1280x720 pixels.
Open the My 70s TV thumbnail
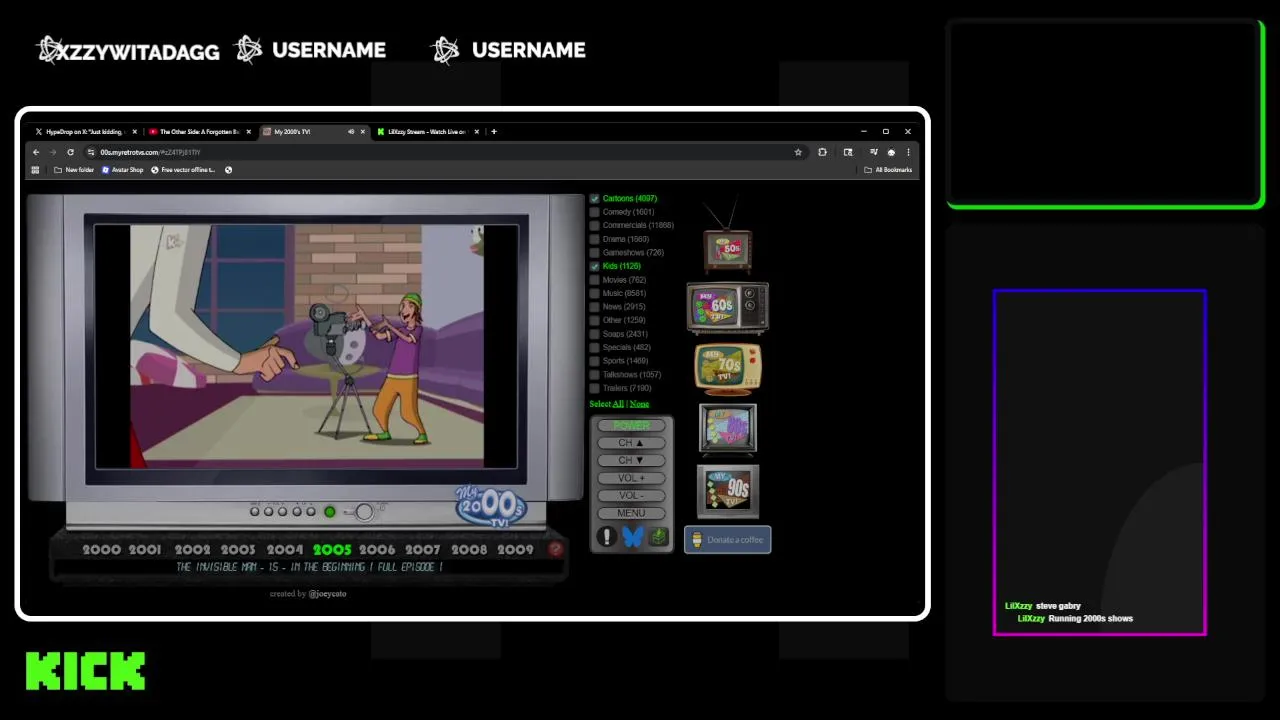click(728, 369)
